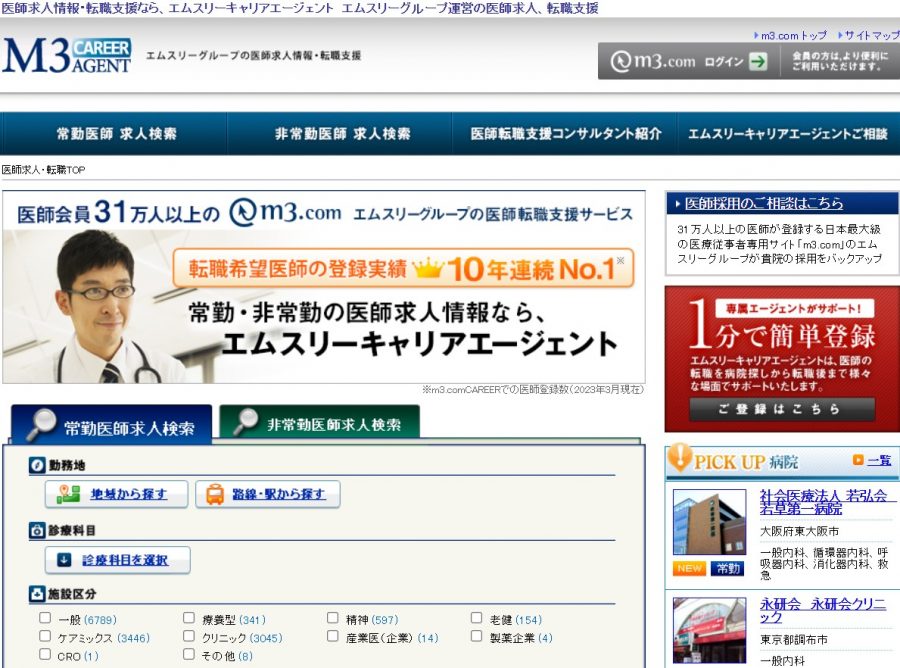Select the その他 (8) checkbox

(x=188, y=654)
